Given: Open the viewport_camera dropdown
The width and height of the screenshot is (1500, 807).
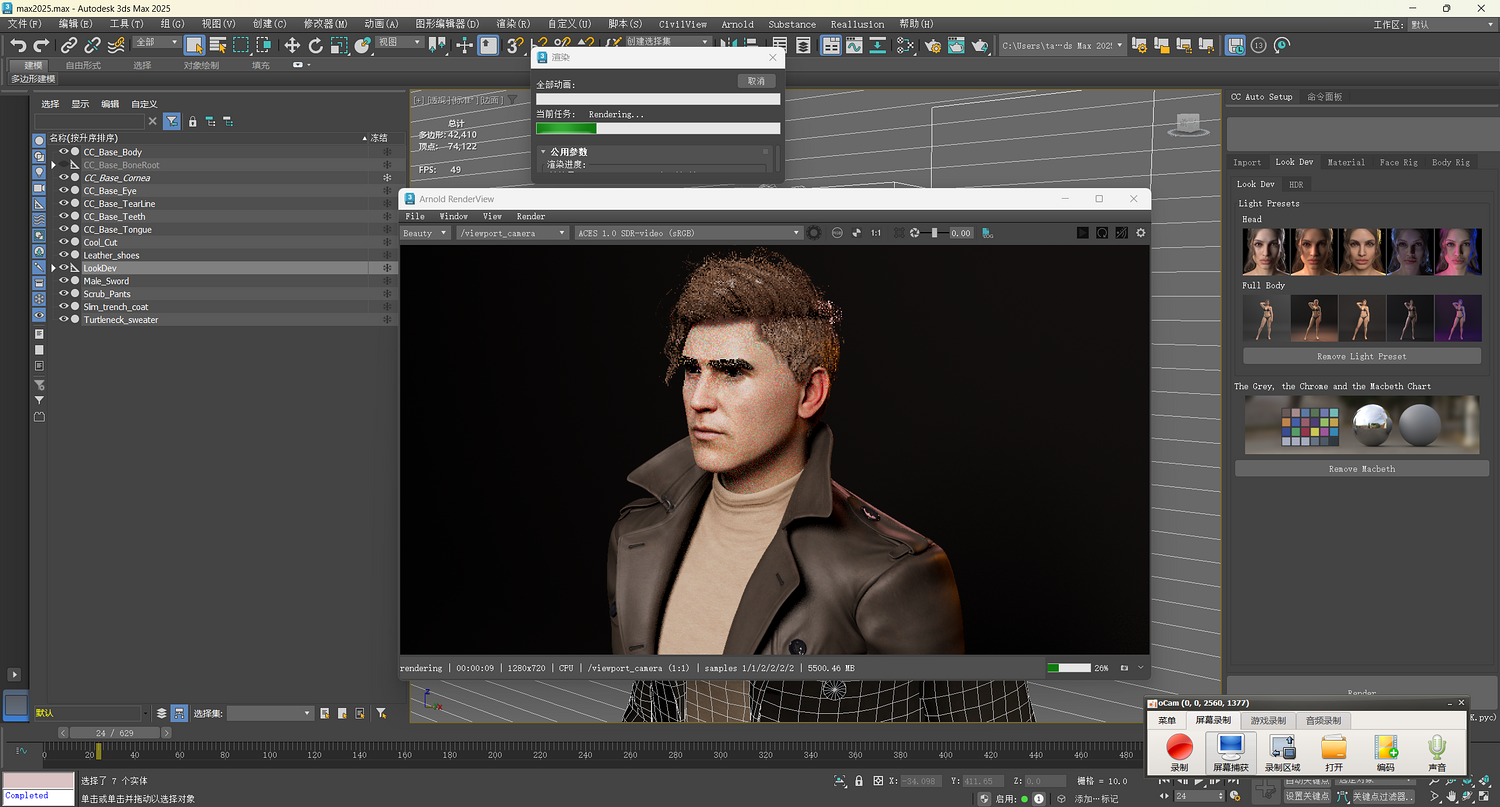Looking at the screenshot, I should (512, 233).
